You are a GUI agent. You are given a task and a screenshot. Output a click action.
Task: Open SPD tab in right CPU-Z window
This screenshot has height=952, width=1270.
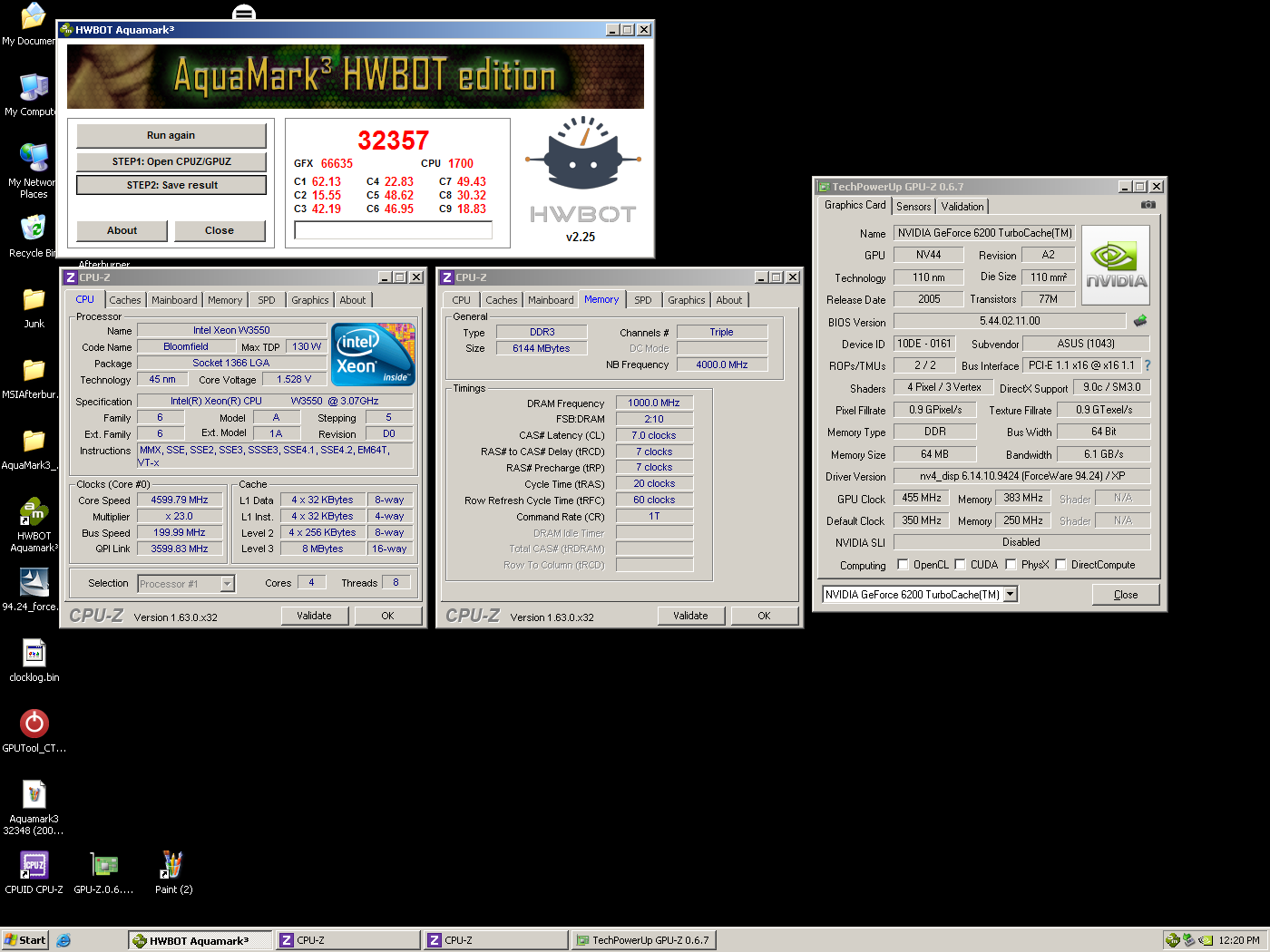click(643, 300)
